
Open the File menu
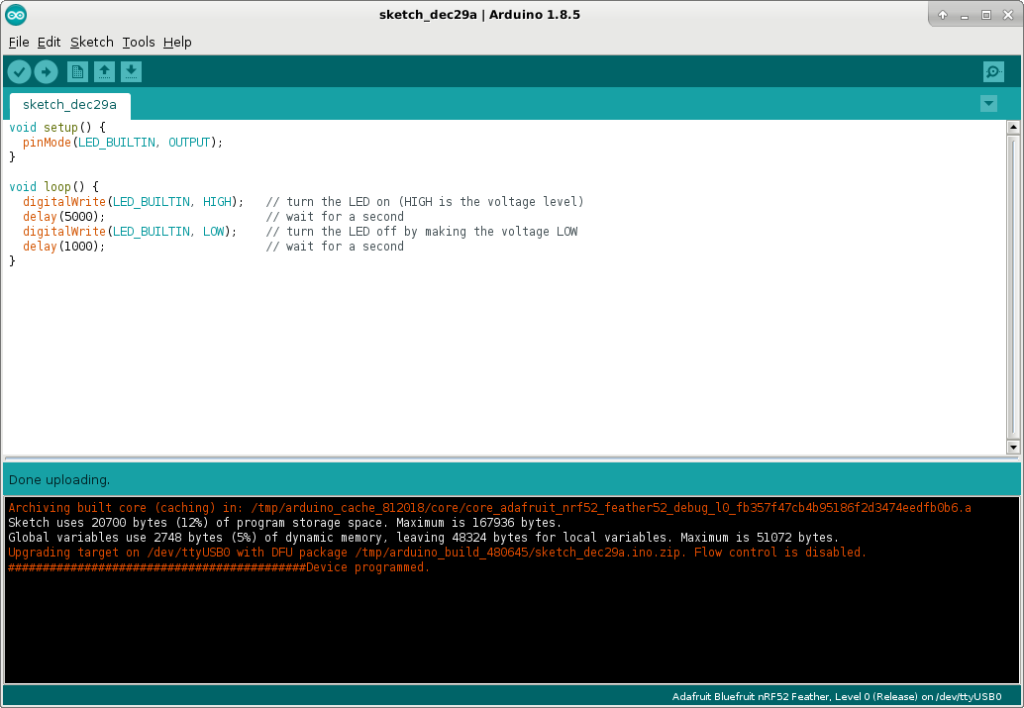[x=19, y=42]
